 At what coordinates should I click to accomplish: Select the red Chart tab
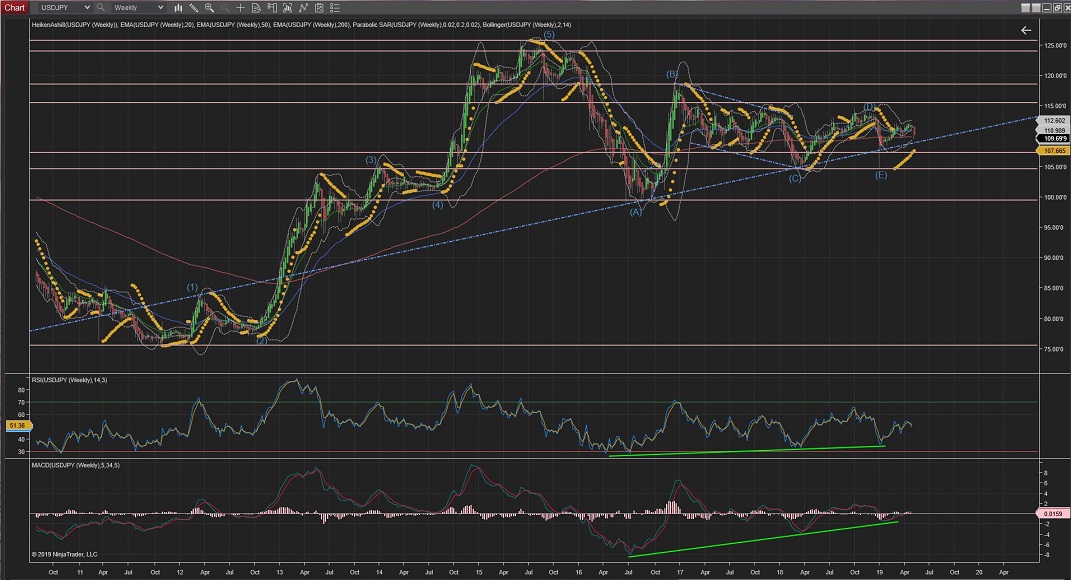[13, 7]
